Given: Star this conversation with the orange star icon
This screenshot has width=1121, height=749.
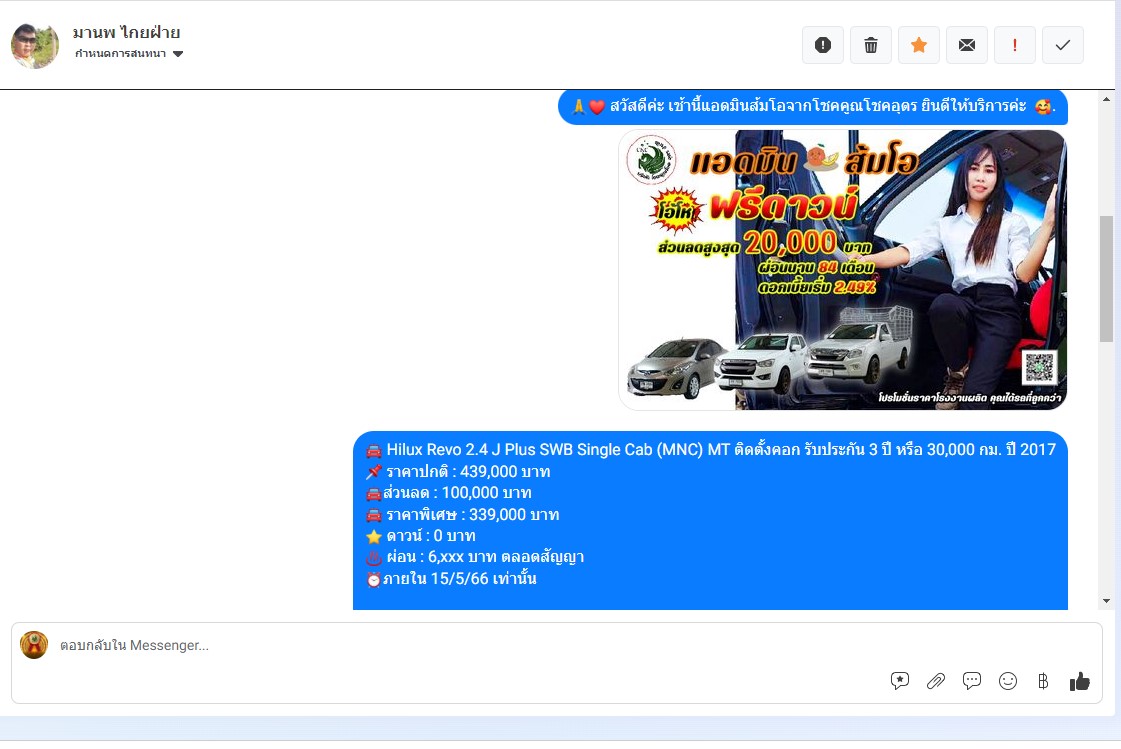Looking at the screenshot, I should [x=919, y=45].
